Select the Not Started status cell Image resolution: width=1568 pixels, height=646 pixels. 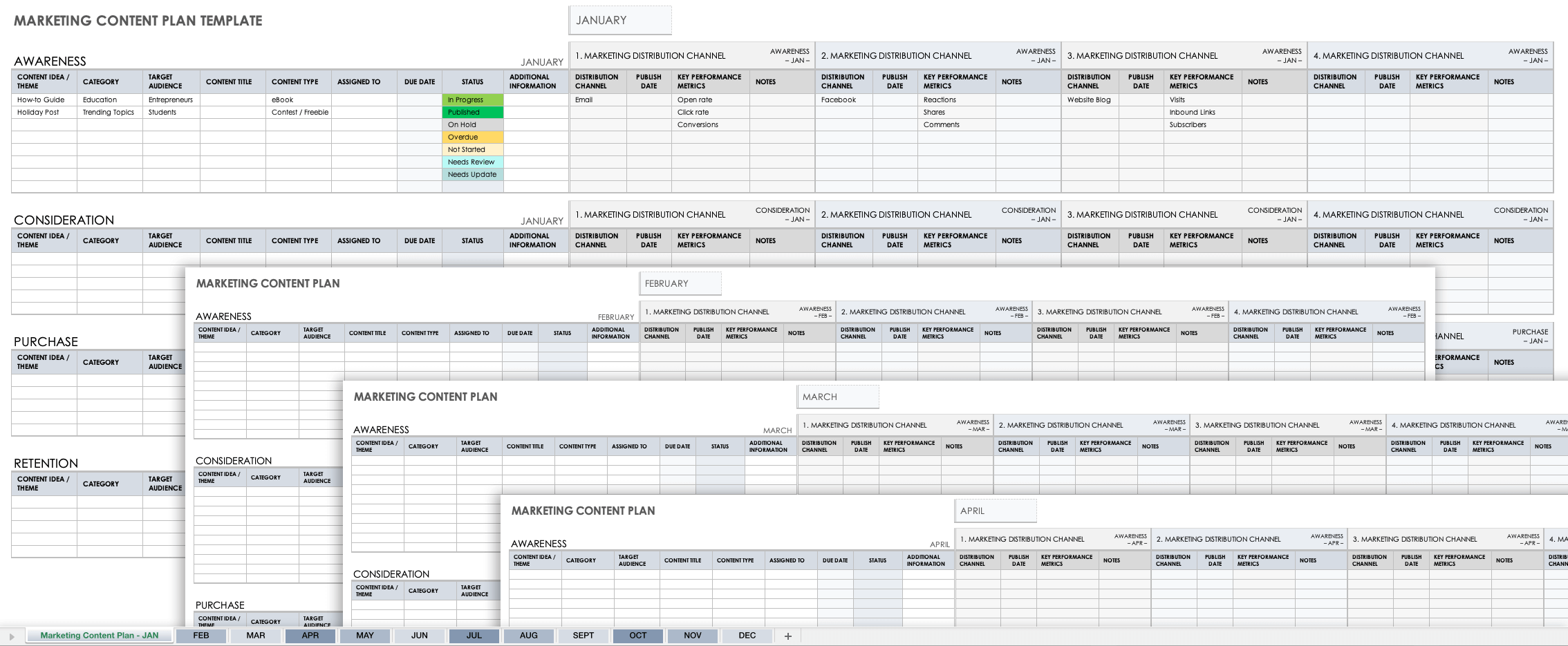[x=473, y=150]
